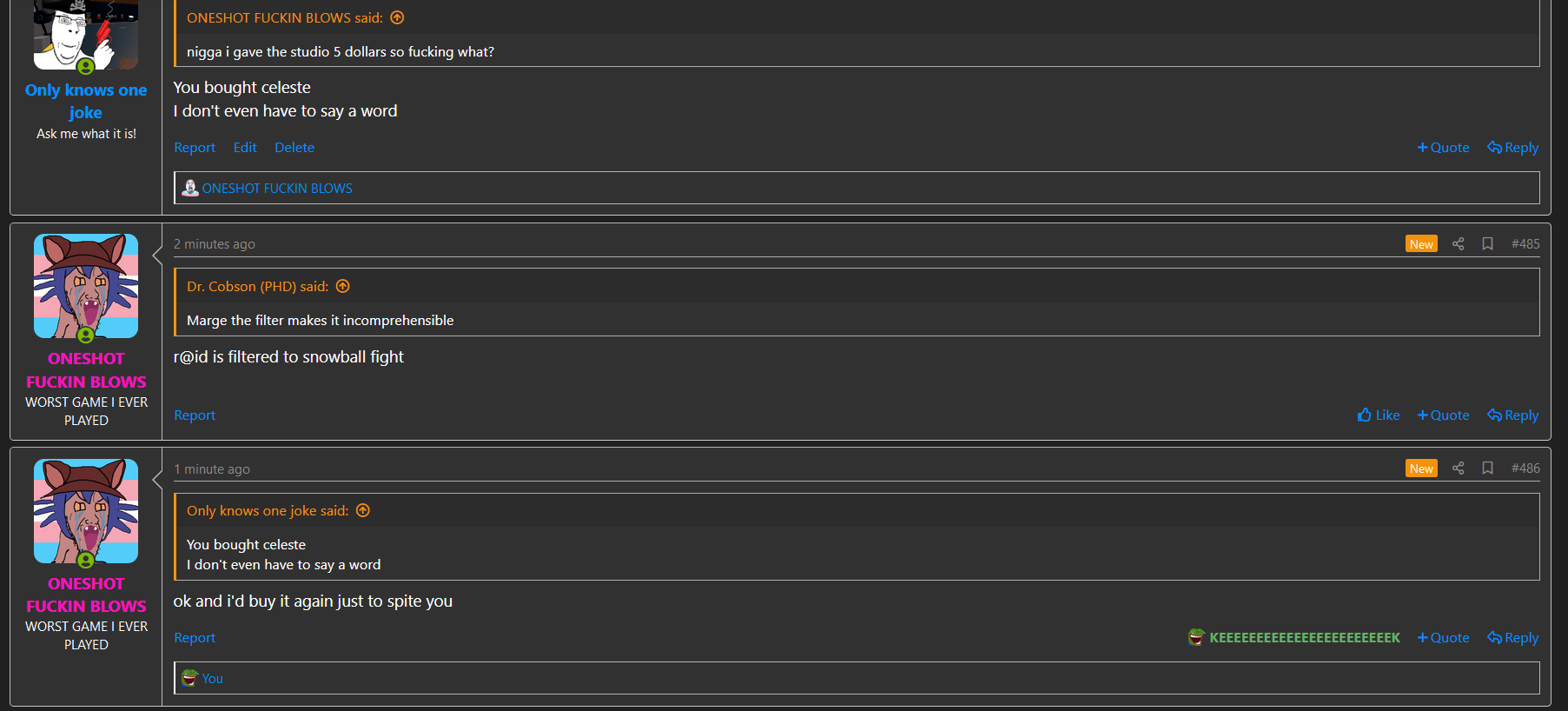Delete your 'You bought celeste' post
This screenshot has height=711, width=1568.
[294, 147]
